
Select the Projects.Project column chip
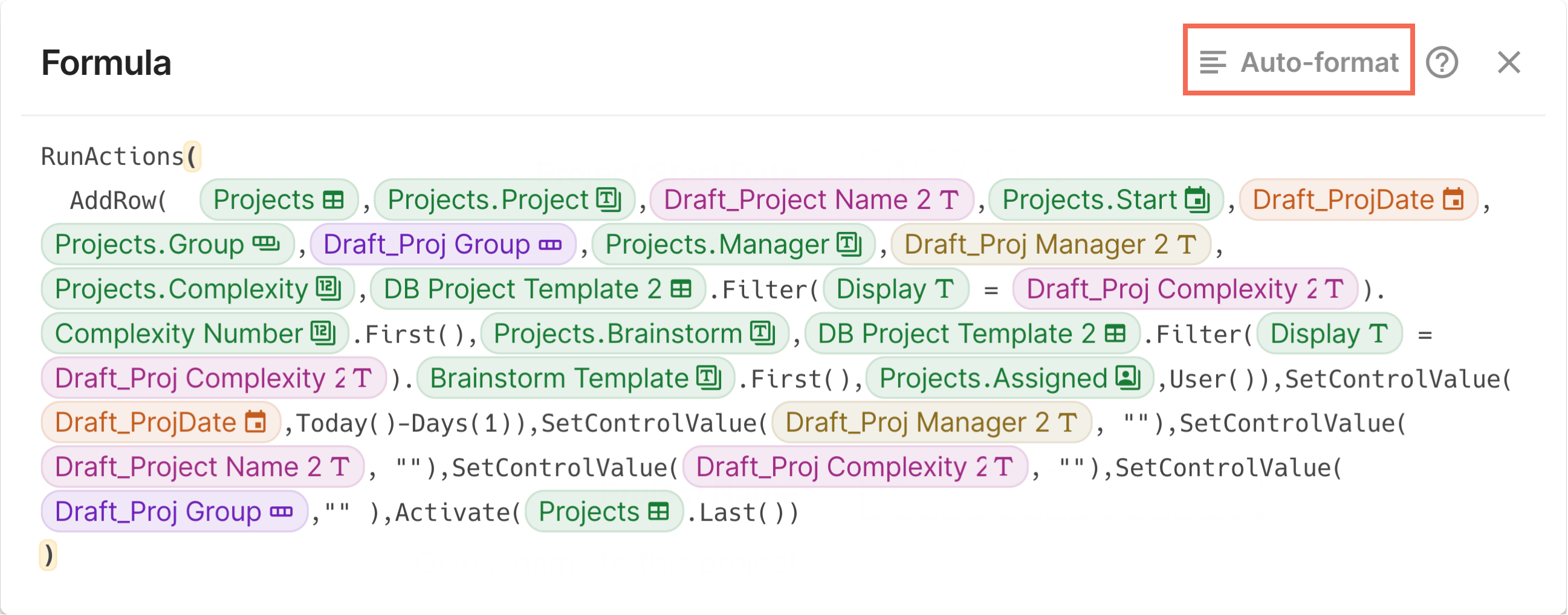click(x=504, y=200)
